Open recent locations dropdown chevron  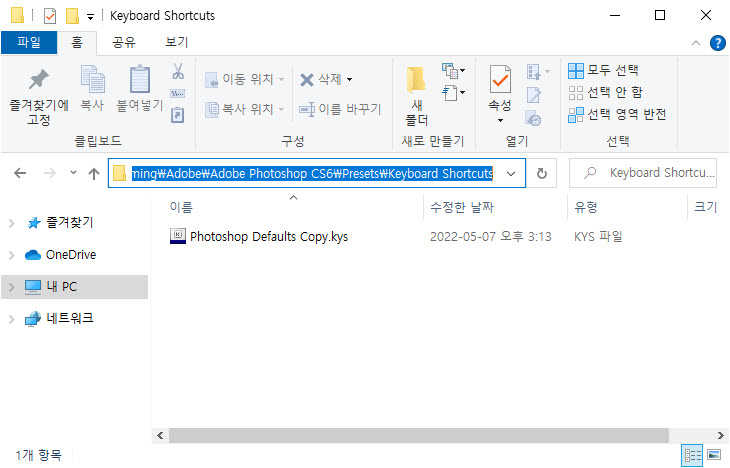73,173
